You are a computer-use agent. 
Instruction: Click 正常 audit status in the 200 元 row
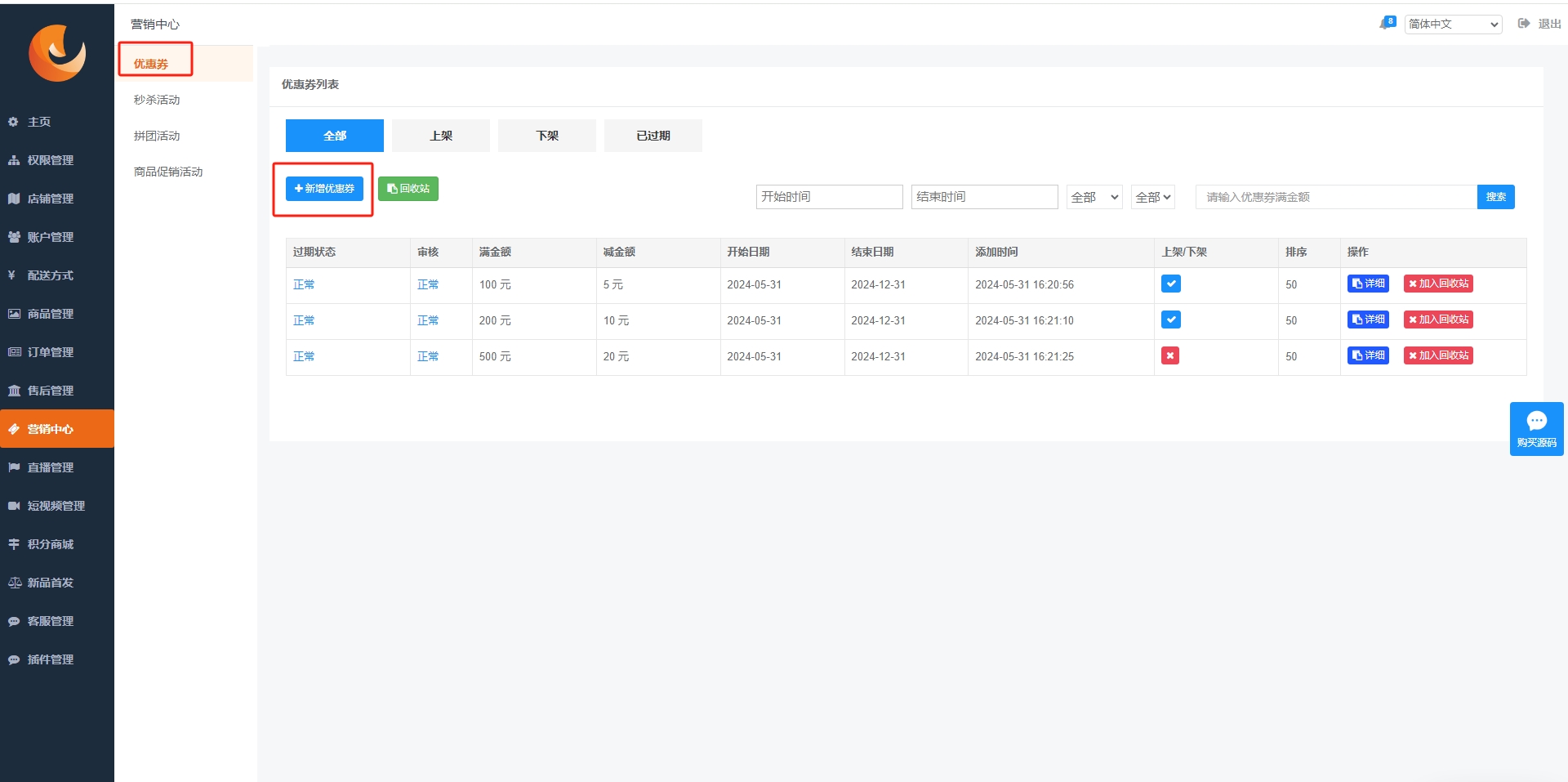(x=428, y=320)
